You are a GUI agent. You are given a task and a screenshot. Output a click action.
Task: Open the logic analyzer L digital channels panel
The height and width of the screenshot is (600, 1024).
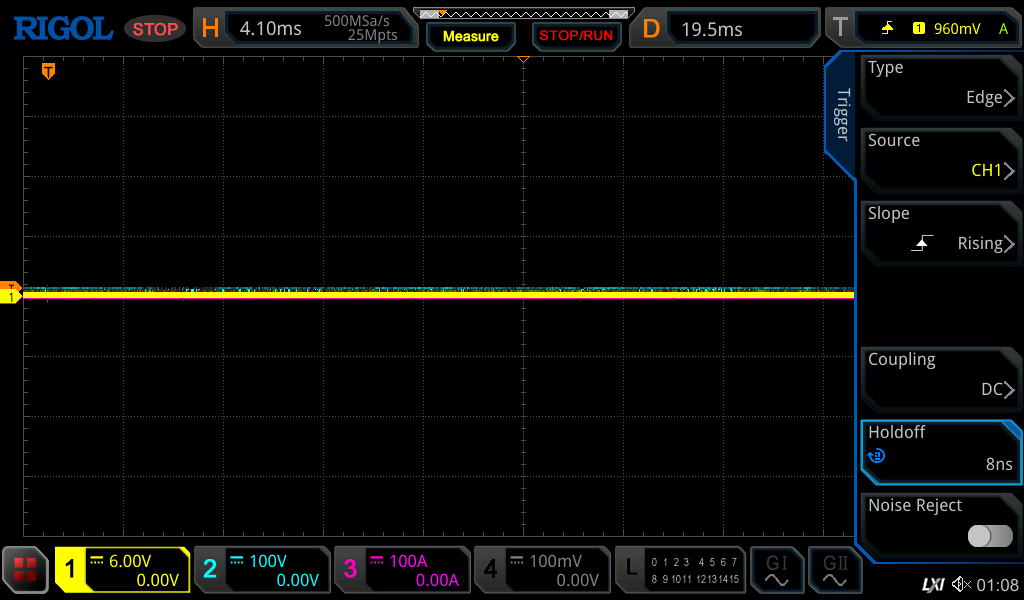point(679,570)
